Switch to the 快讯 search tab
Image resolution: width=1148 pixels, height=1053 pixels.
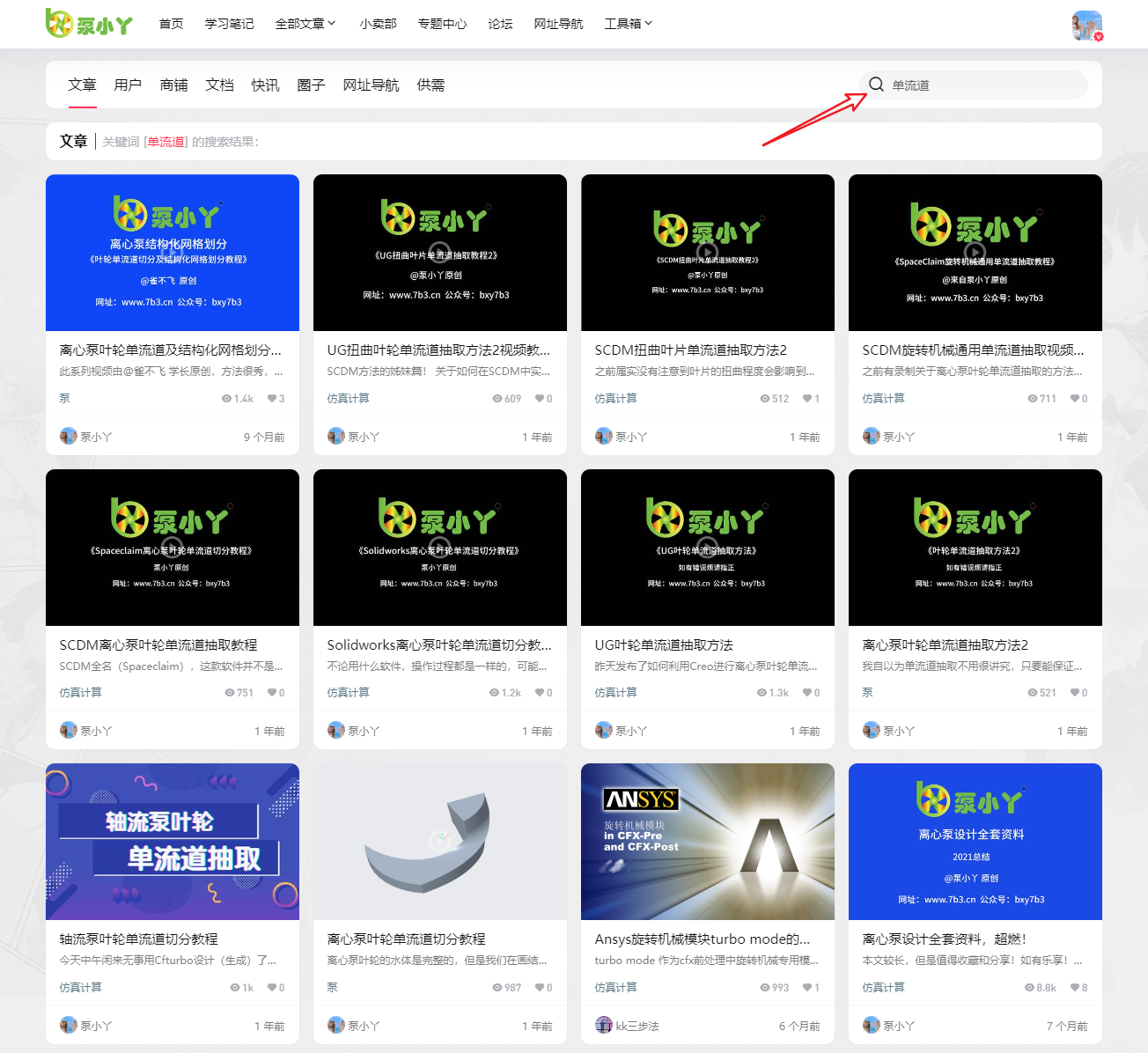coord(265,85)
